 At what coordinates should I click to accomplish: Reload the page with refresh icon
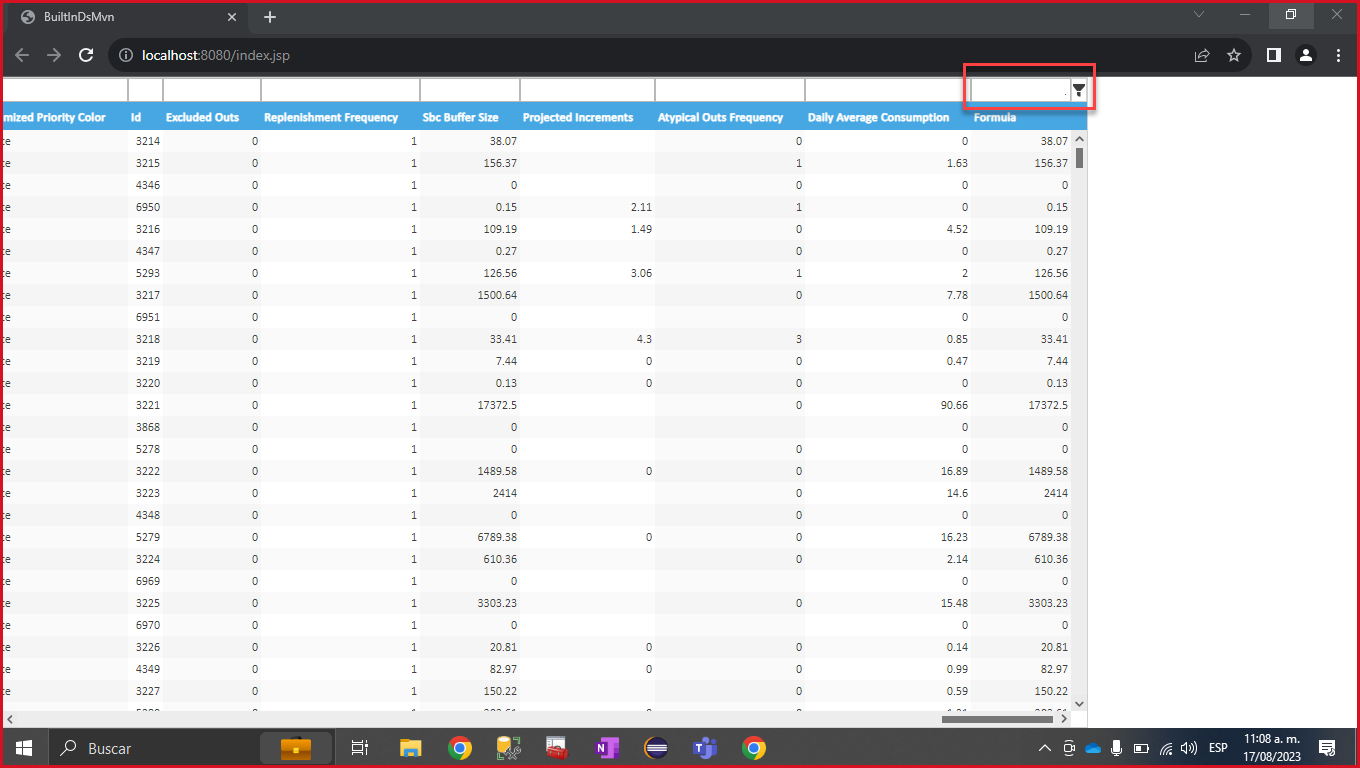point(87,56)
